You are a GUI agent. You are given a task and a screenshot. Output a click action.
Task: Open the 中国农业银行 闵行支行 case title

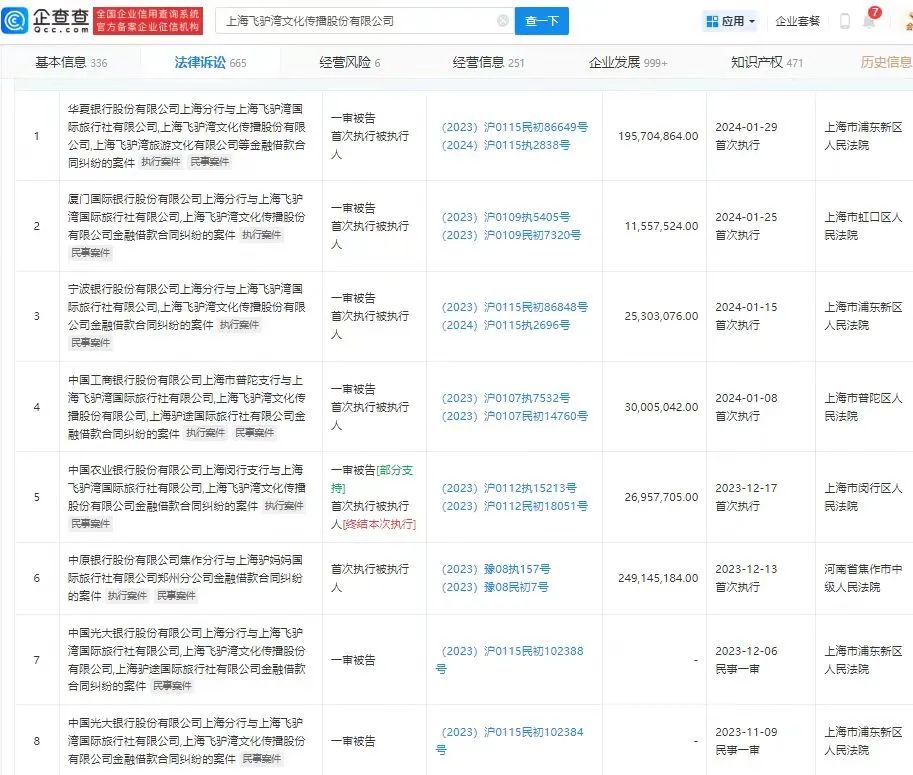tap(186, 488)
